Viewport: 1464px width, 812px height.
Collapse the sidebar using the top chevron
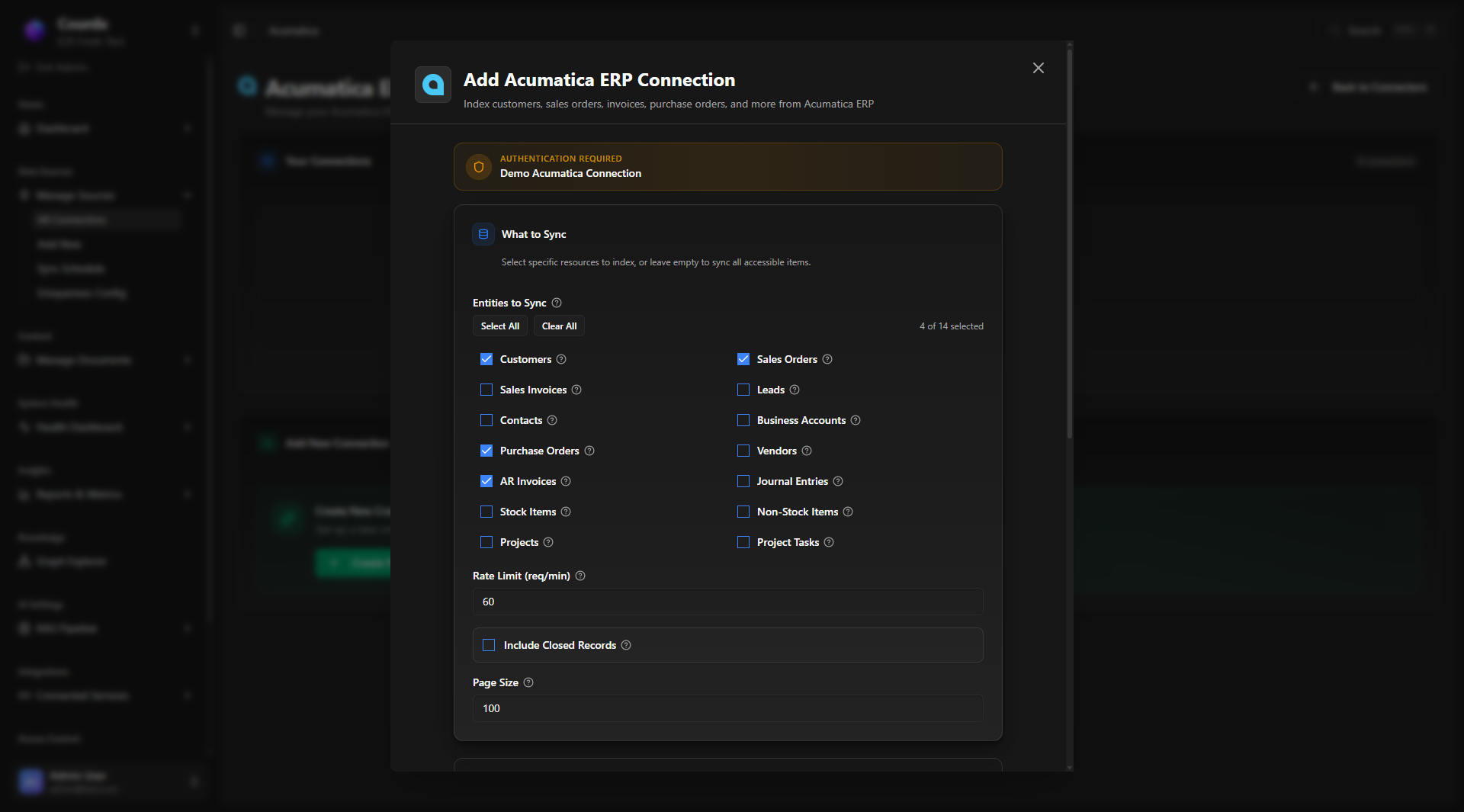tap(195, 30)
